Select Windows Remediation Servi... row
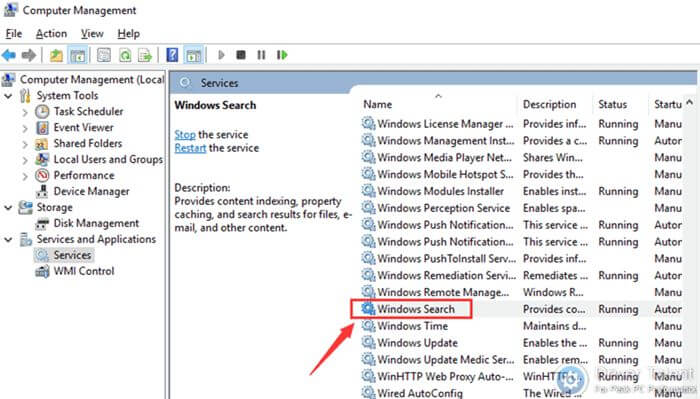Screen dimensions: 700x399 (521, 275)
